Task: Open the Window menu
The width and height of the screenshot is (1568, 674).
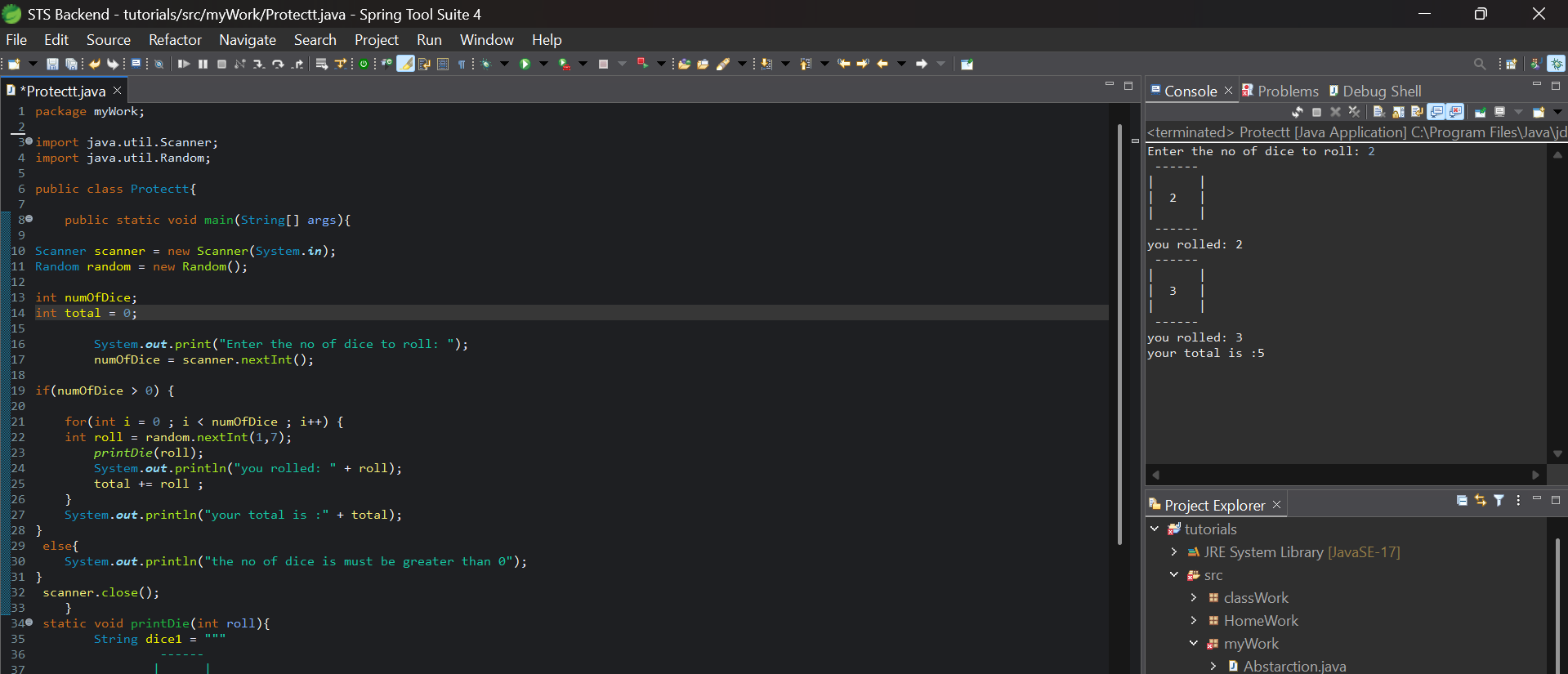Action: pyautogui.click(x=487, y=39)
